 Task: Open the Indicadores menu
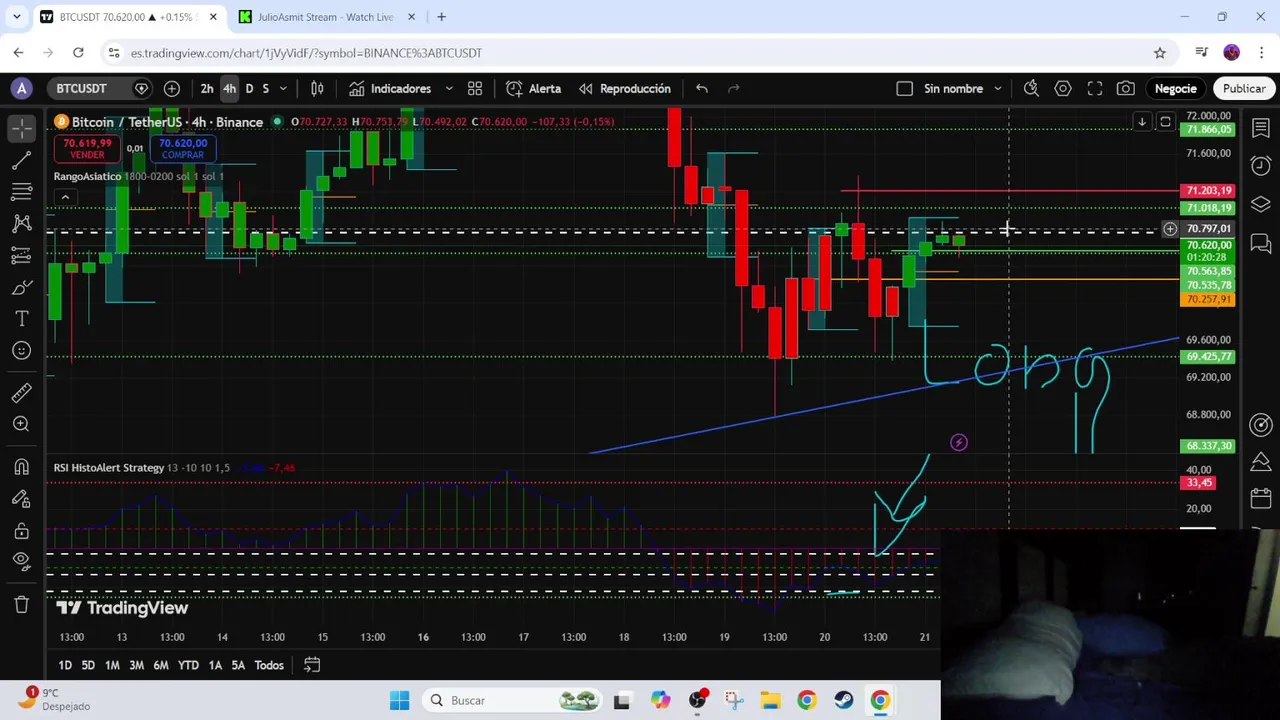[x=390, y=88]
